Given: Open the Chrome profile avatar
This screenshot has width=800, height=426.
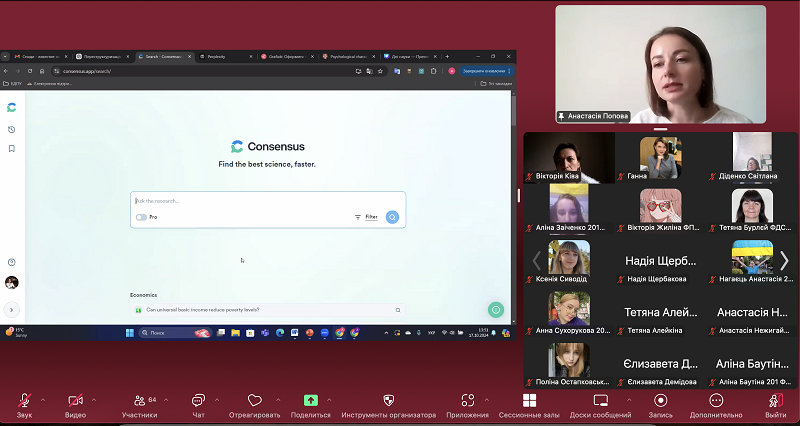Looking at the screenshot, I should 452,71.
